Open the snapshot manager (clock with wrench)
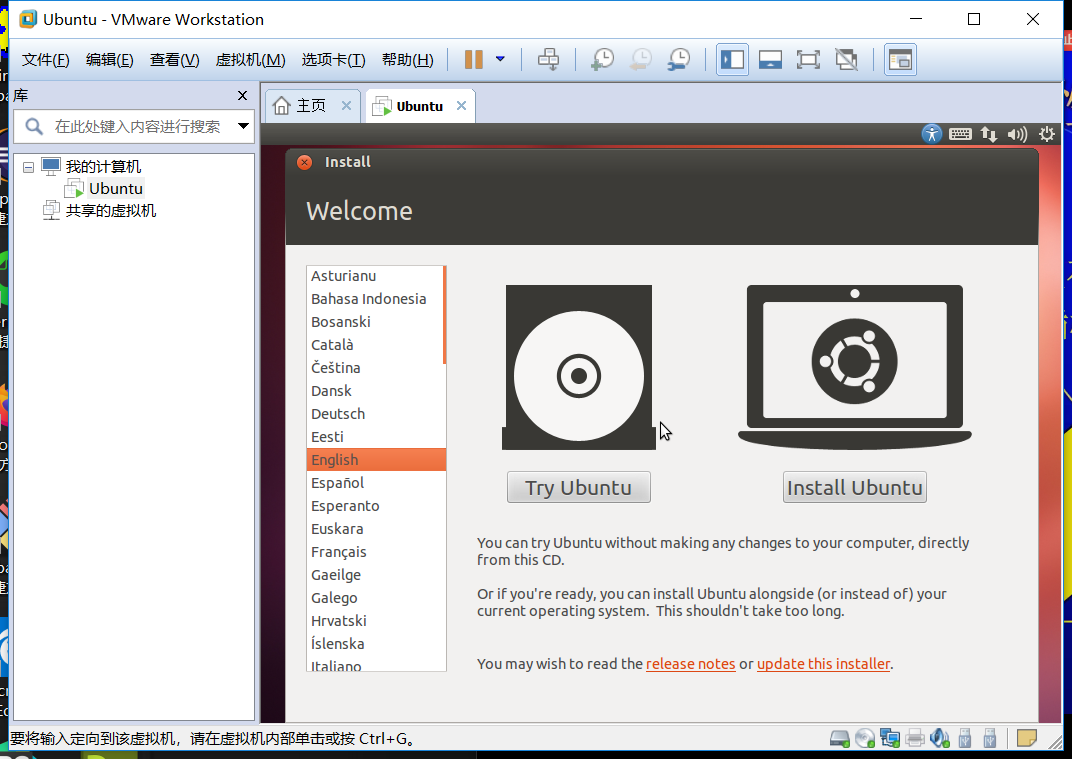 679,59
